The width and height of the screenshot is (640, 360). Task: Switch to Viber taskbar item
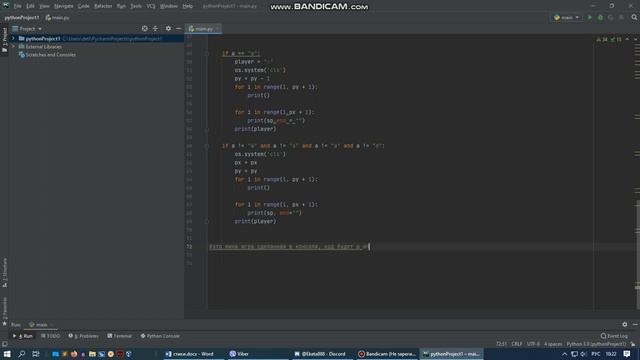coord(258,354)
